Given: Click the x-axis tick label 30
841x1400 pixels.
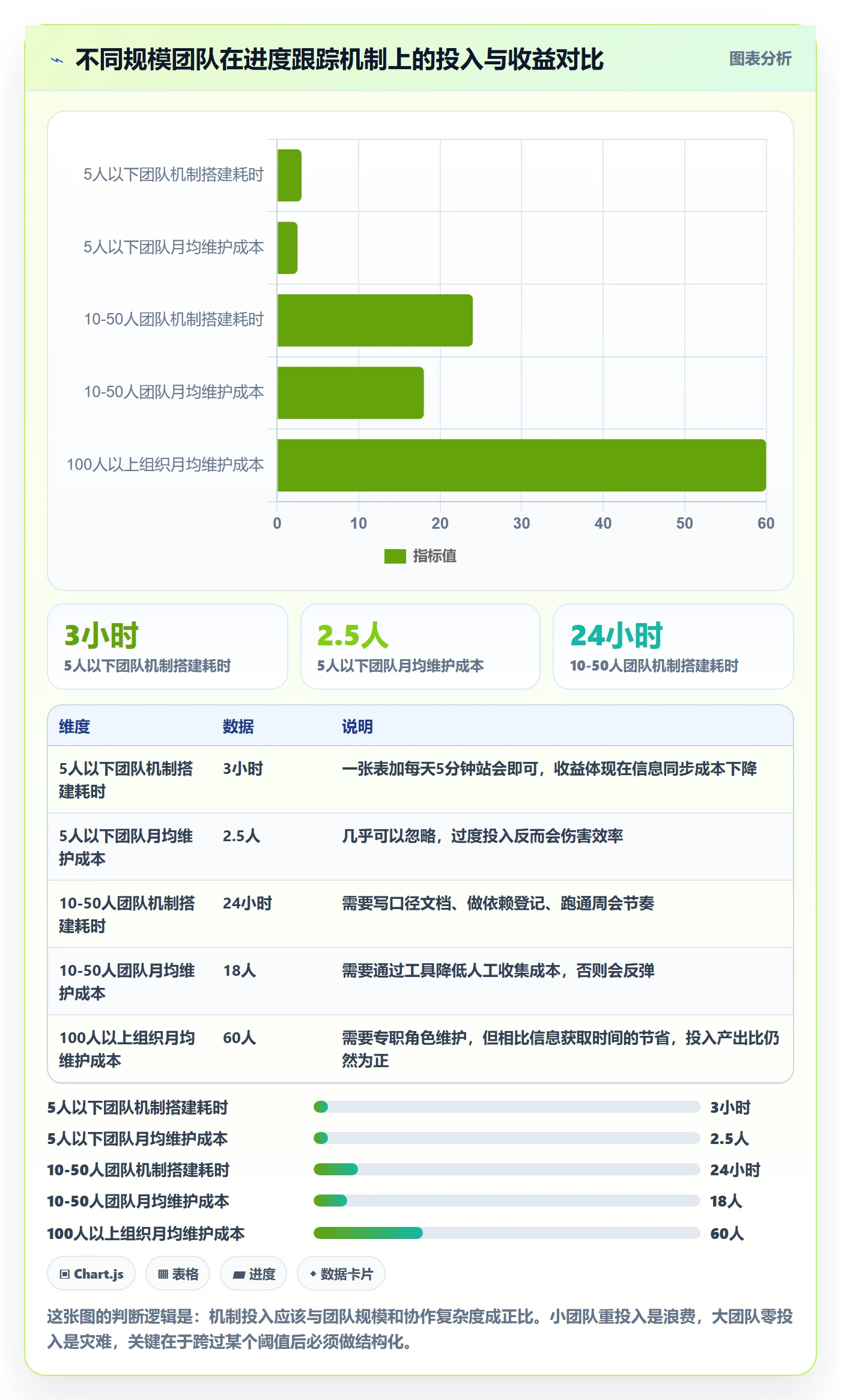Looking at the screenshot, I should (521, 523).
